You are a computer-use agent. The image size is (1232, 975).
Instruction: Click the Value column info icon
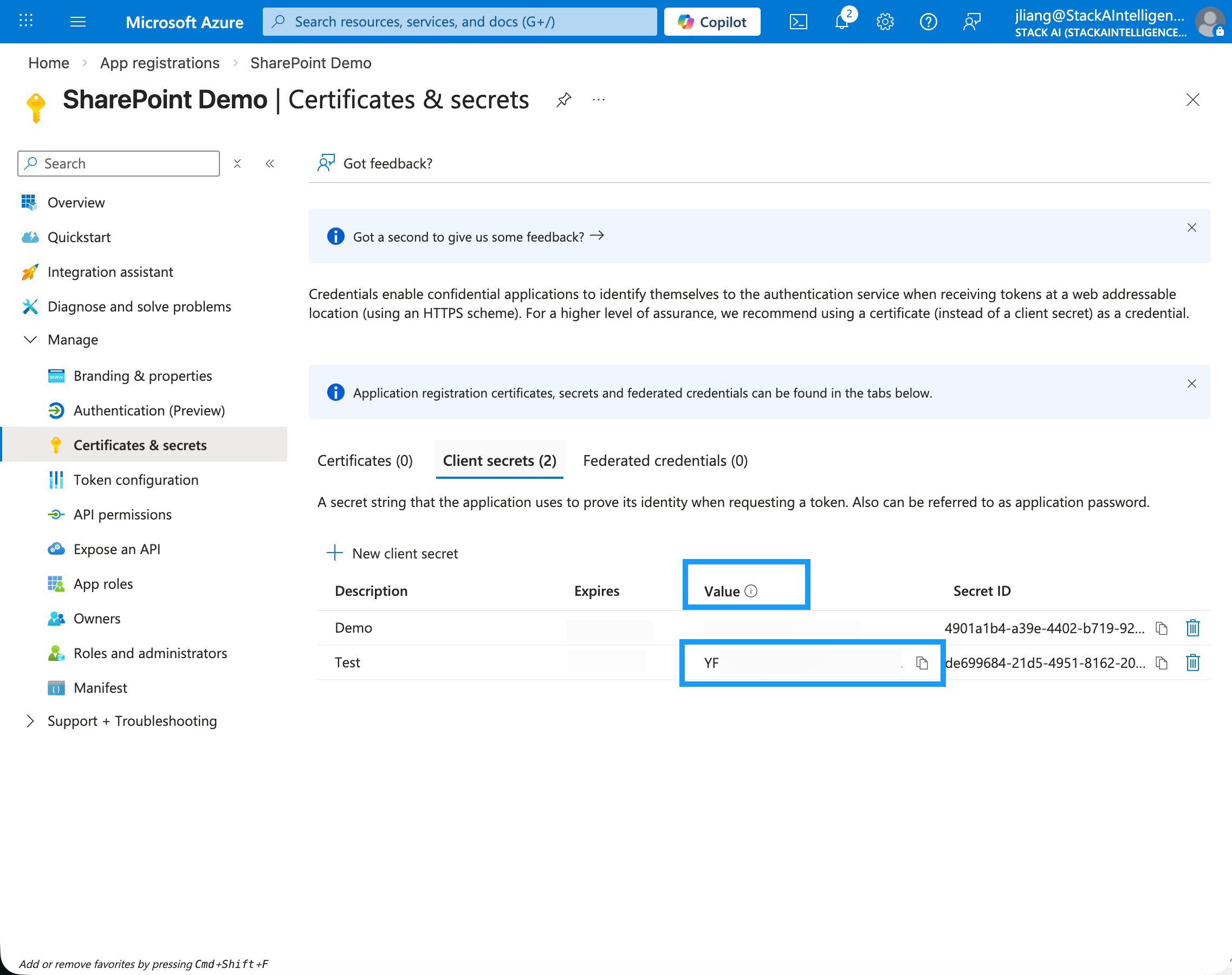click(x=751, y=591)
